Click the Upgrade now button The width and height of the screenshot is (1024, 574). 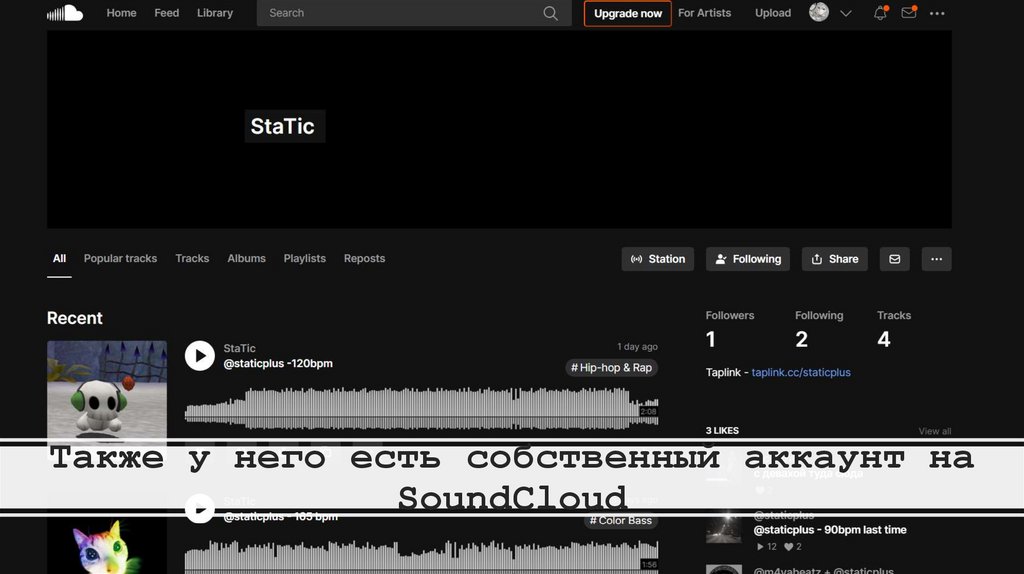pos(628,13)
